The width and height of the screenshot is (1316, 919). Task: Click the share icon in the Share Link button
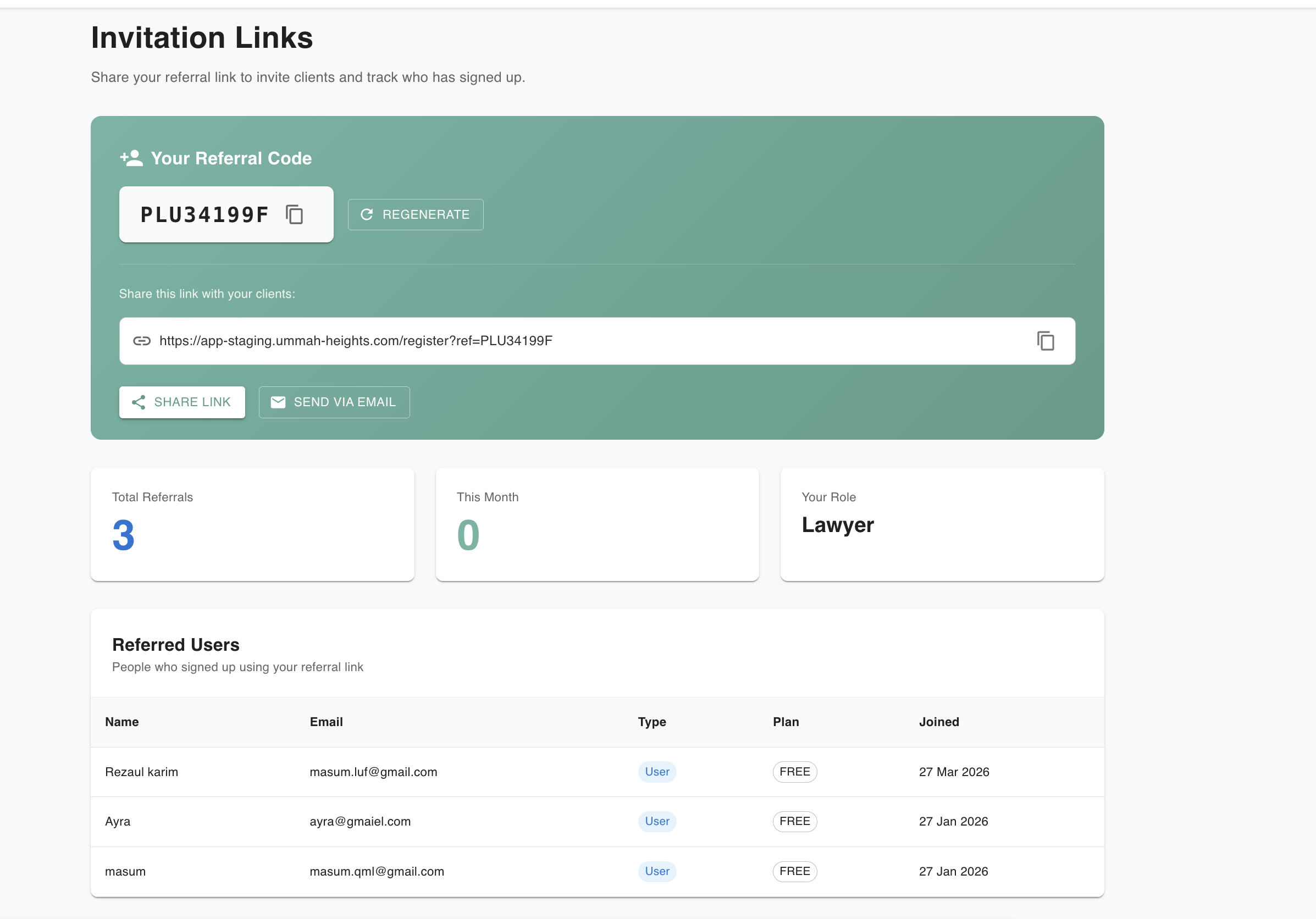(x=139, y=402)
